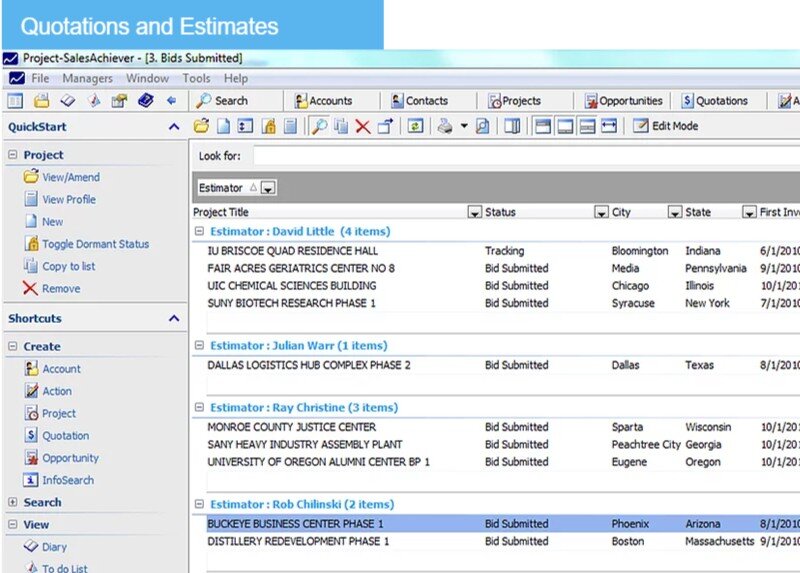This screenshot has width=800, height=573.
Task: Click the green refresh icon in toolbar
Action: (x=415, y=127)
